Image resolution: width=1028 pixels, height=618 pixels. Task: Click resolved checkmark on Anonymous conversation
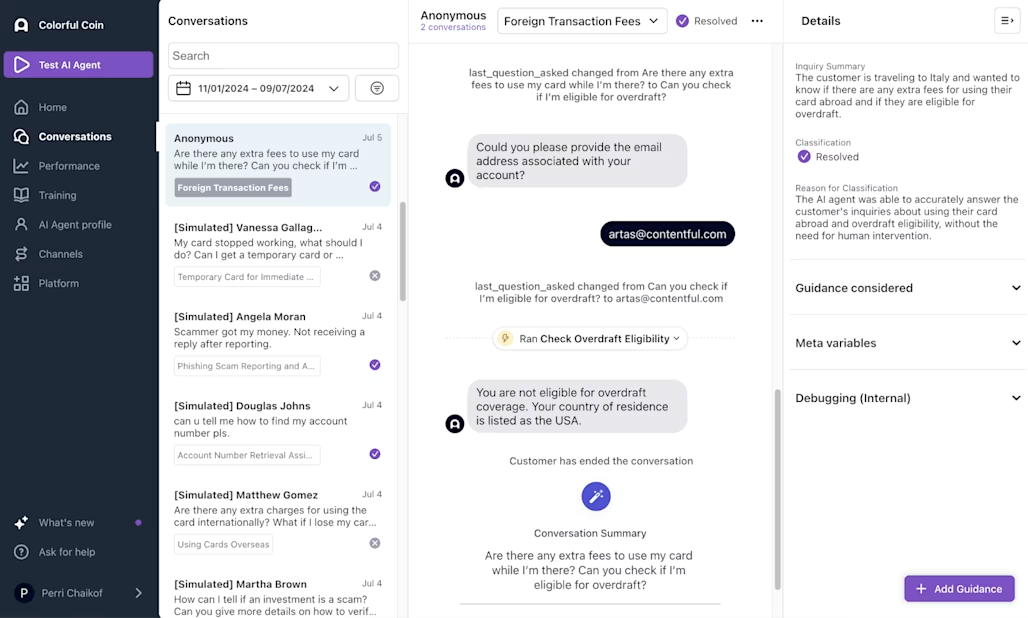pyautogui.click(x=375, y=187)
